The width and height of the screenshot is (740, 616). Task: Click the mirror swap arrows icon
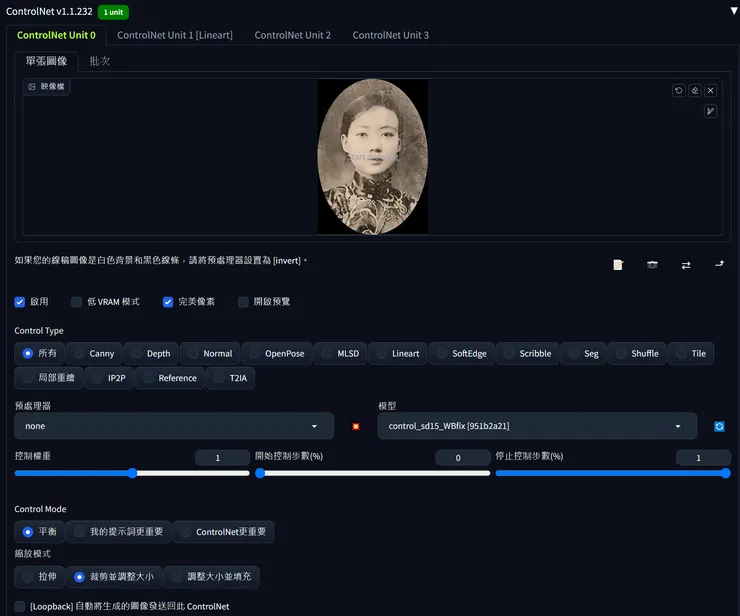coord(686,265)
